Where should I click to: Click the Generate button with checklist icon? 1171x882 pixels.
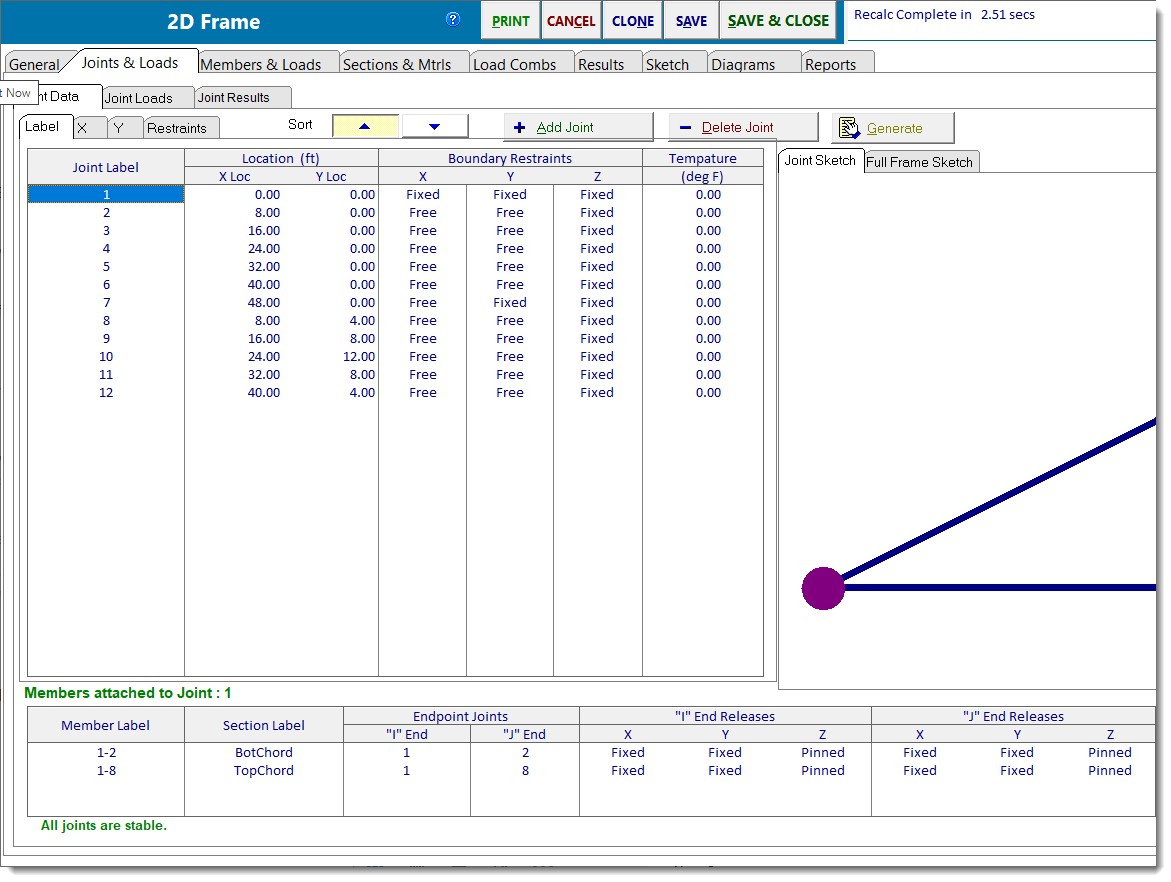[x=893, y=128]
